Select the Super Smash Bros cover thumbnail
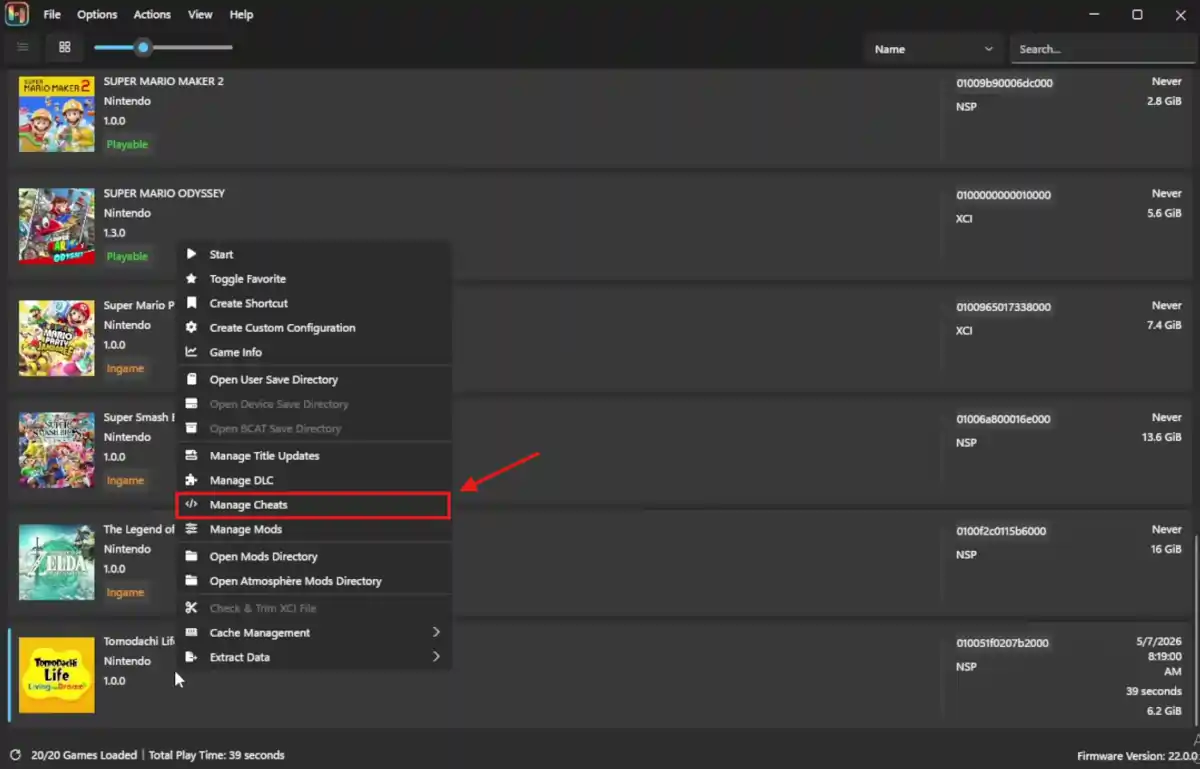Viewport: 1200px width, 769px height. (57, 449)
